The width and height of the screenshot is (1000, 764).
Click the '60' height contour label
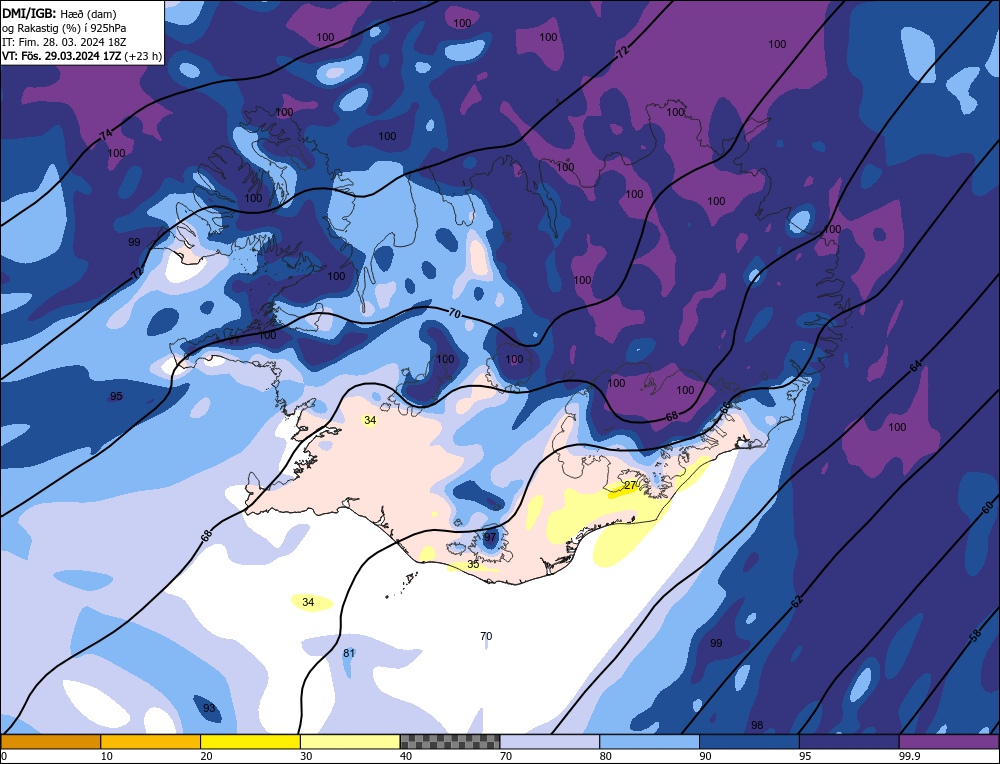click(987, 508)
